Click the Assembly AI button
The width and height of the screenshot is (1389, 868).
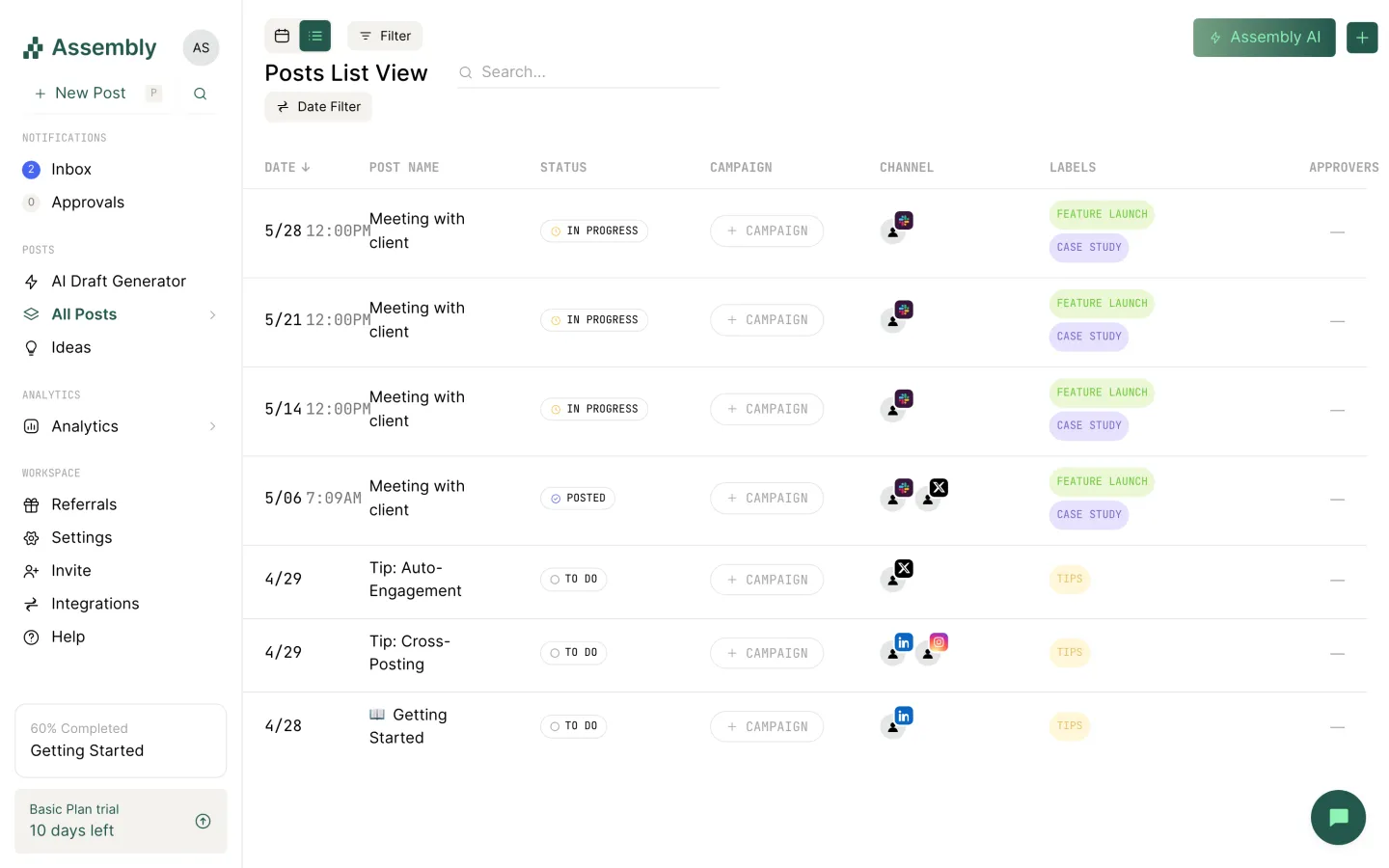click(1264, 38)
